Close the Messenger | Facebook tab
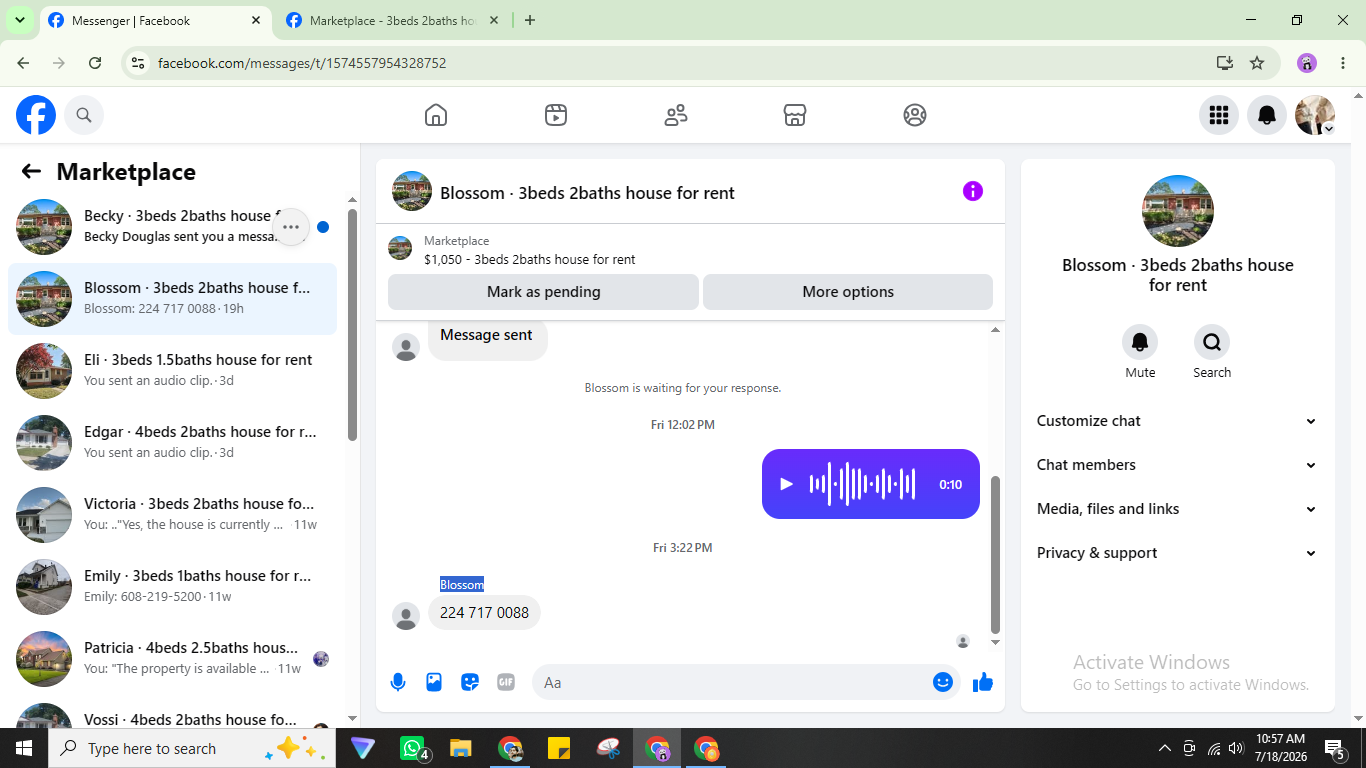This screenshot has width=1366, height=768. 256,20
